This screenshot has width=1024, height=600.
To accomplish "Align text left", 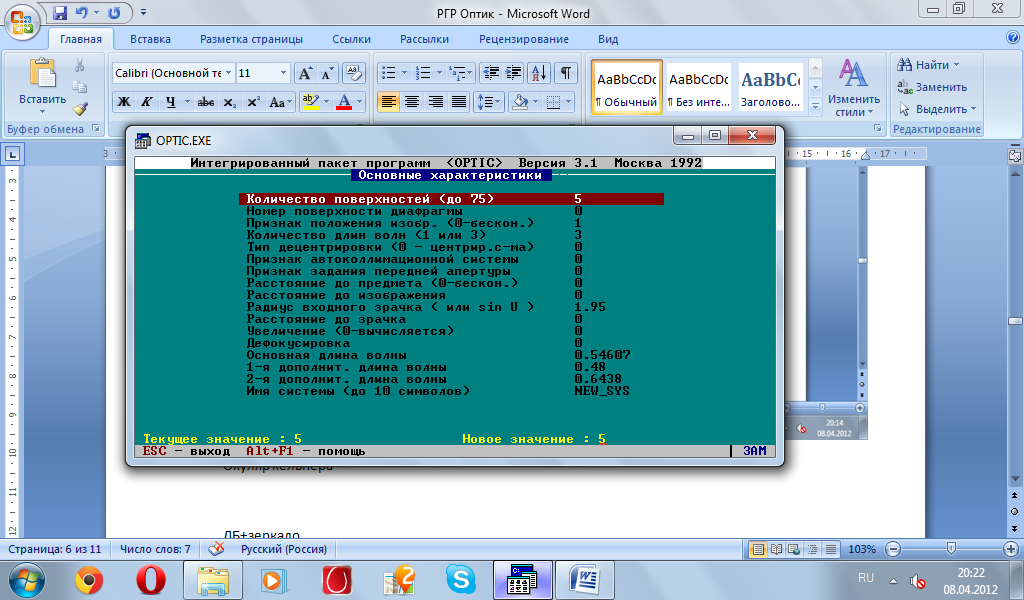I will tap(389, 102).
